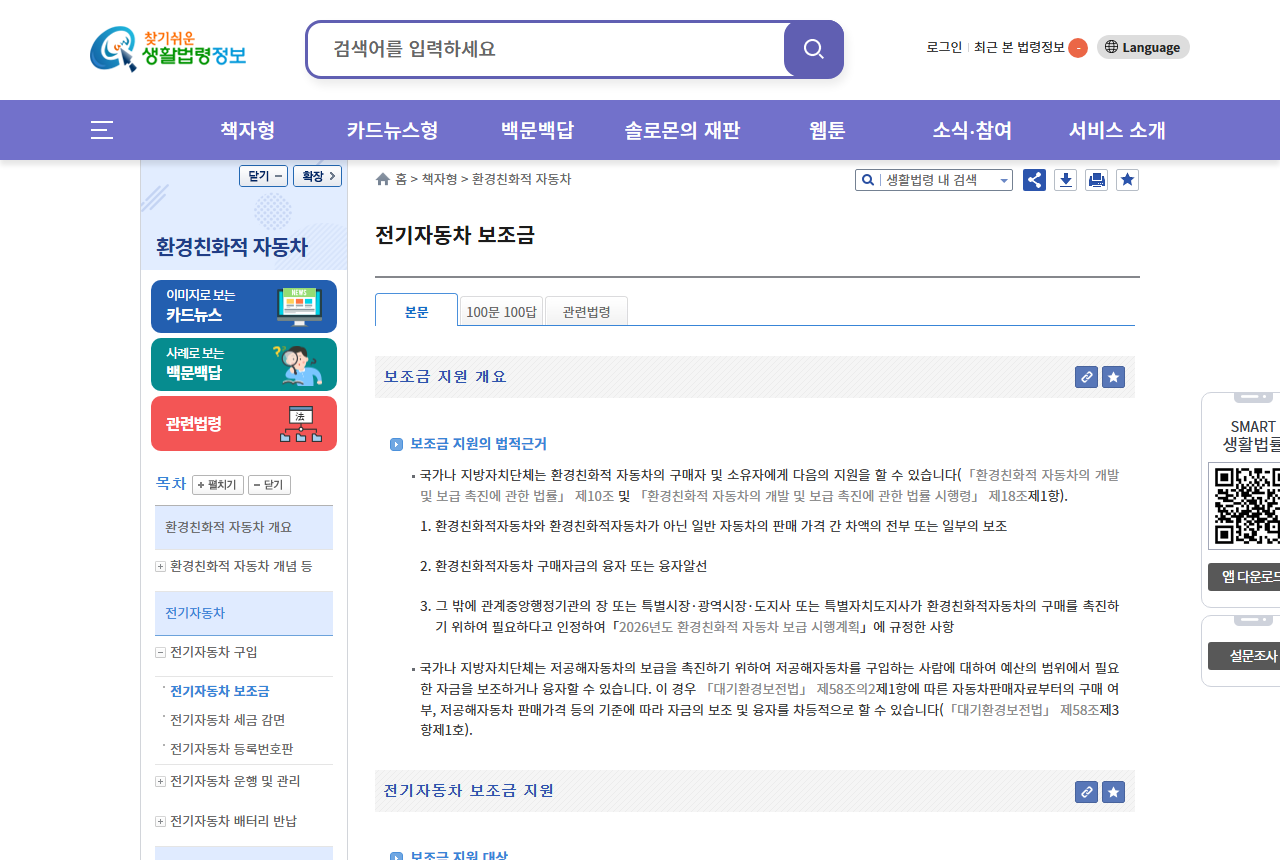Switch to the 관련법령 tab
This screenshot has width=1280, height=860.
[586, 311]
